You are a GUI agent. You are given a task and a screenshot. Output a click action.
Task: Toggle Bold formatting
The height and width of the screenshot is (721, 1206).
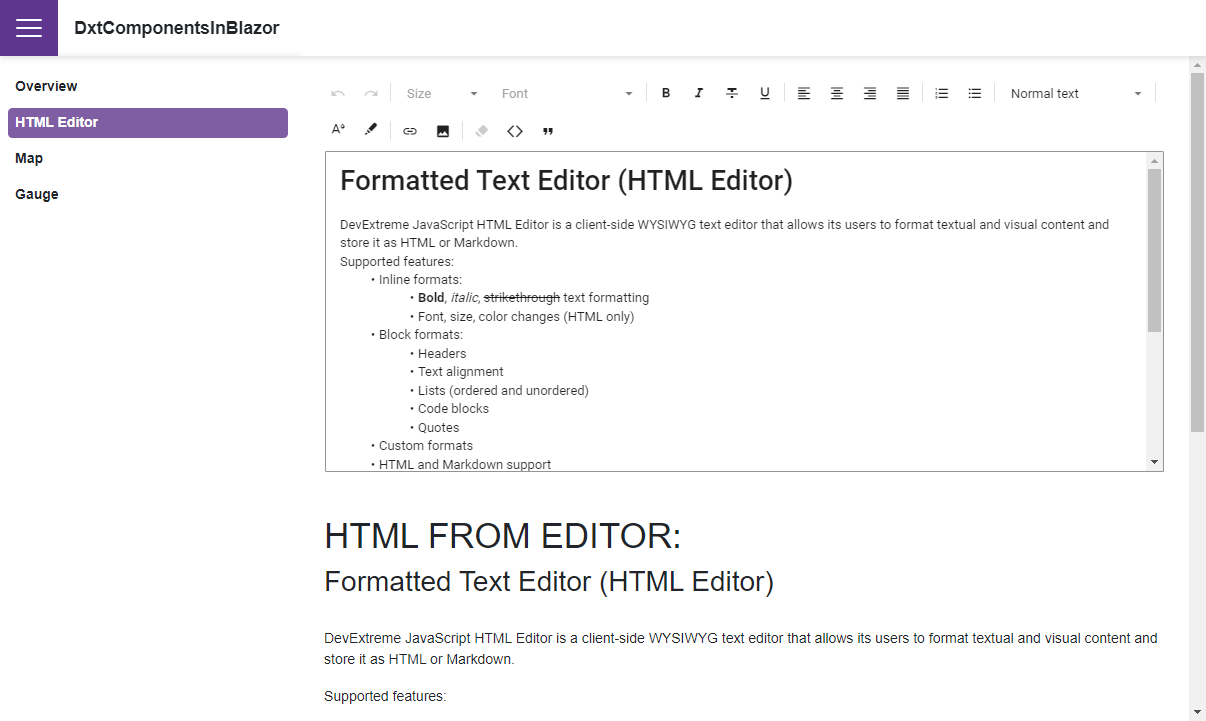[x=666, y=93]
